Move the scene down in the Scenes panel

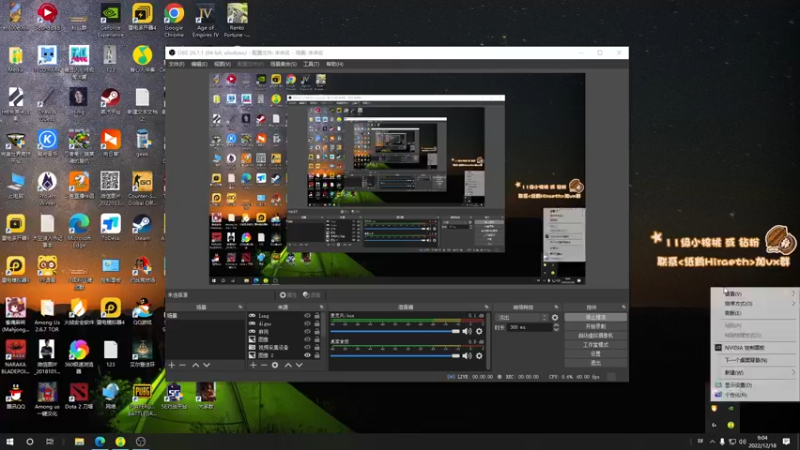tap(207, 365)
